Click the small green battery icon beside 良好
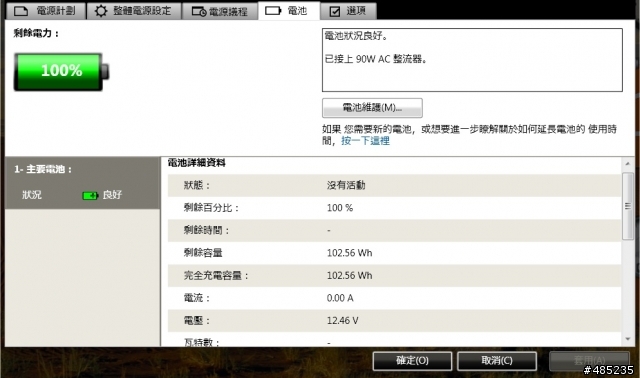Viewport: 640px width, 378px height. [90, 196]
